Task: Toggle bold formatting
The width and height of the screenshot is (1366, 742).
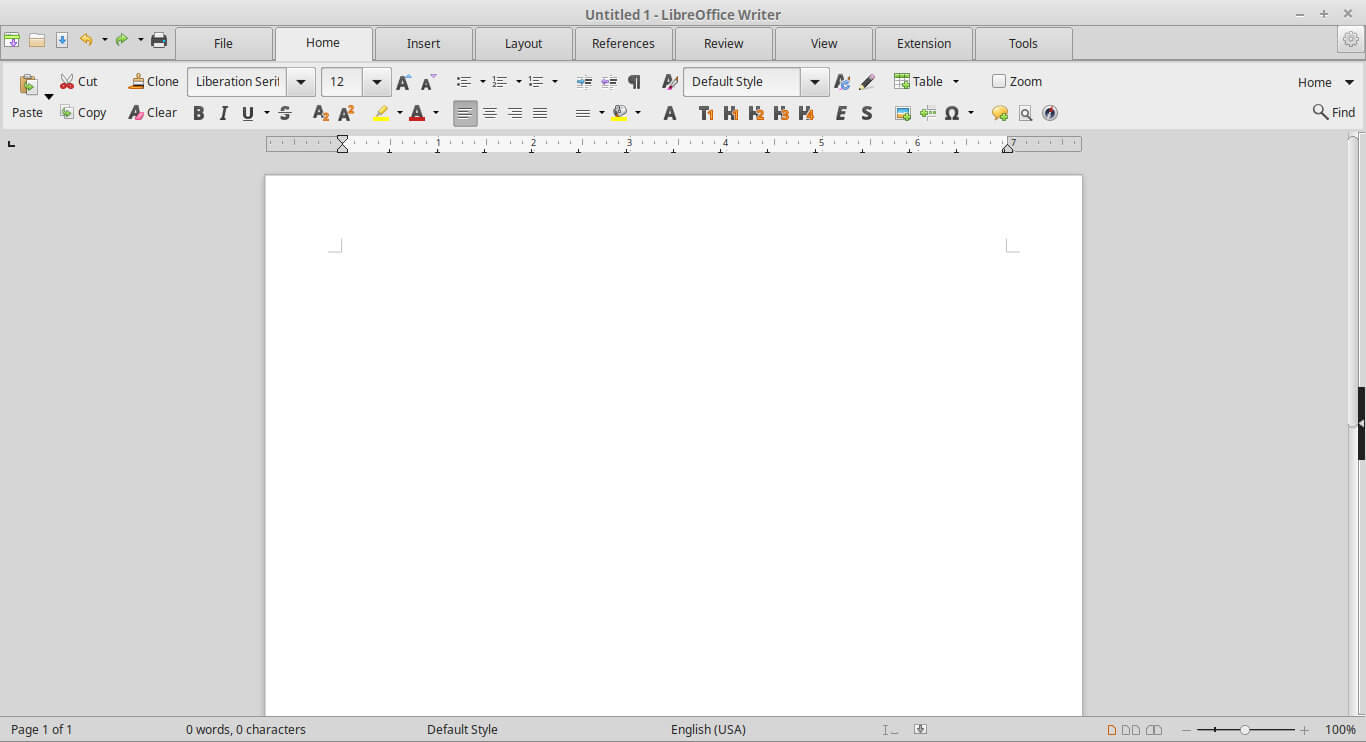Action: point(198,113)
